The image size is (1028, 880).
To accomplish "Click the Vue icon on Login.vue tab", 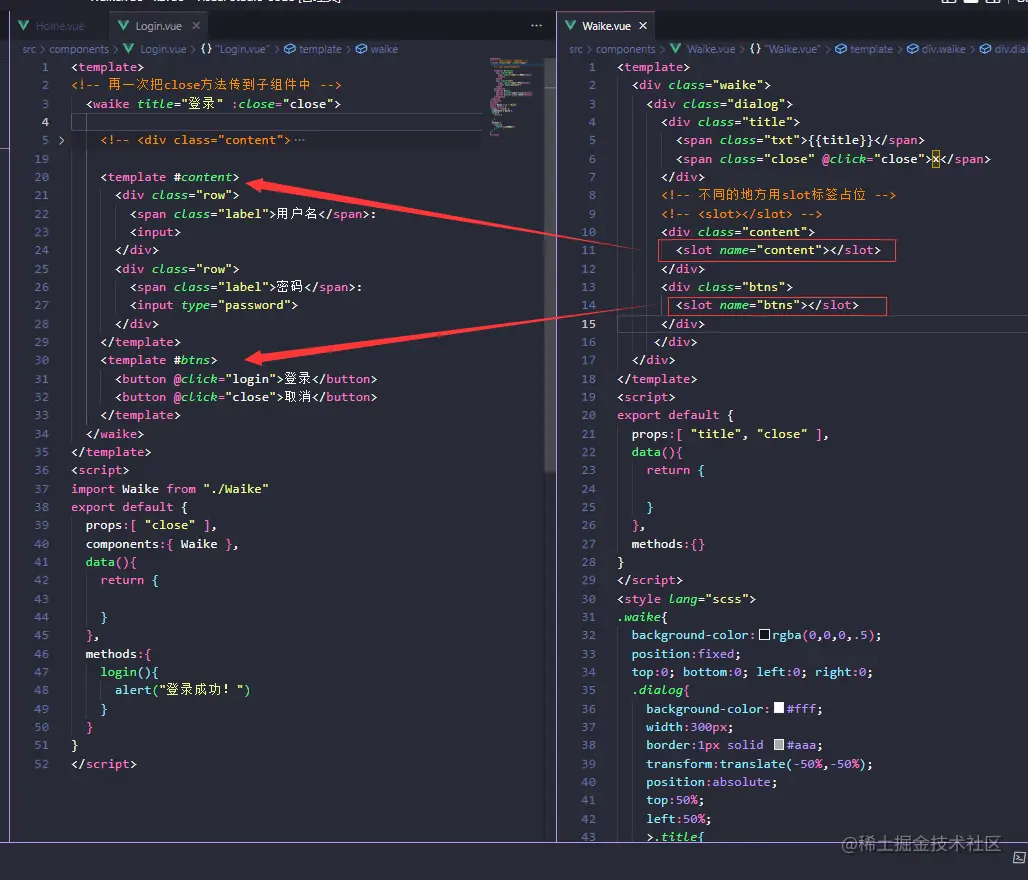I will pos(123,26).
